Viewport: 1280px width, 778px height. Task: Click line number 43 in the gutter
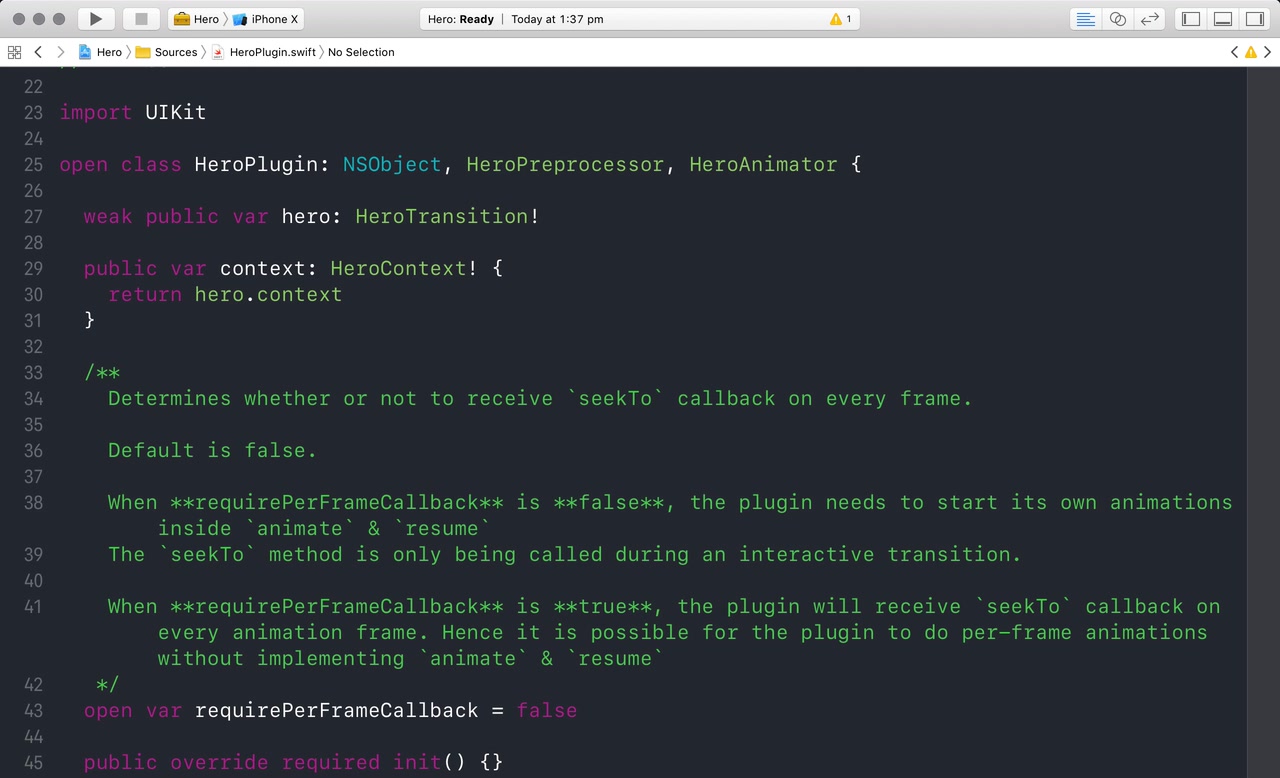(33, 710)
